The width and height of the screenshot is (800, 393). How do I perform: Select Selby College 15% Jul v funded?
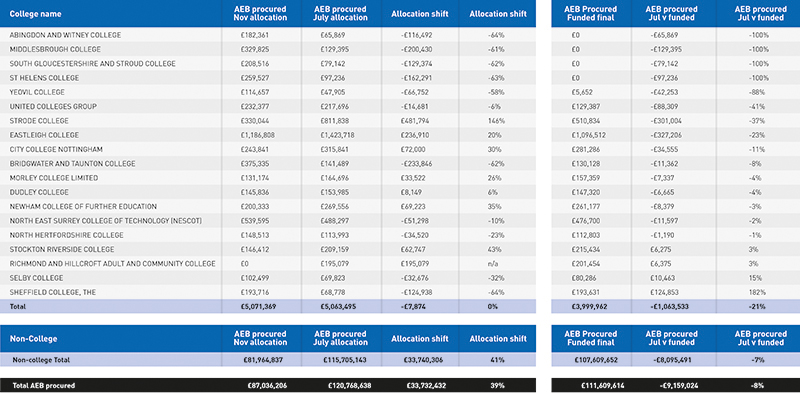click(756, 278)
